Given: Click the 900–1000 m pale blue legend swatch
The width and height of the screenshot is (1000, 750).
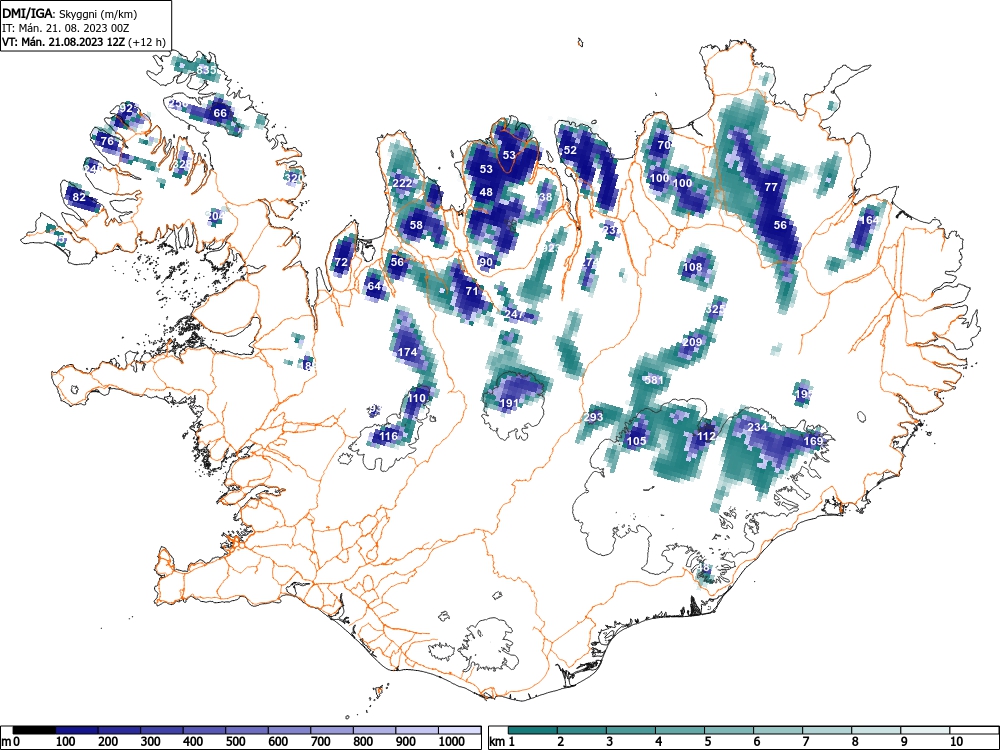Looking at the screenshot, I should [x=417, y=730].
